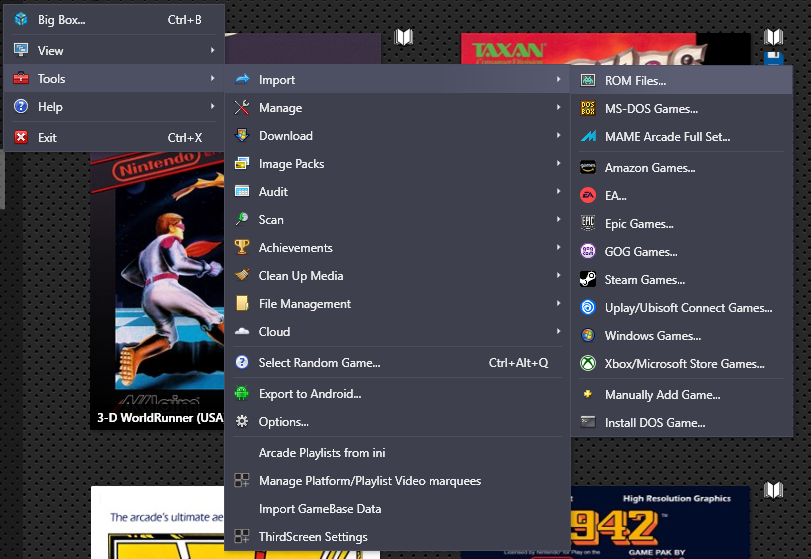Screen dimensions: 811x559
Task: Expand the Scan submenu arrow
Action: click(559, 219)
